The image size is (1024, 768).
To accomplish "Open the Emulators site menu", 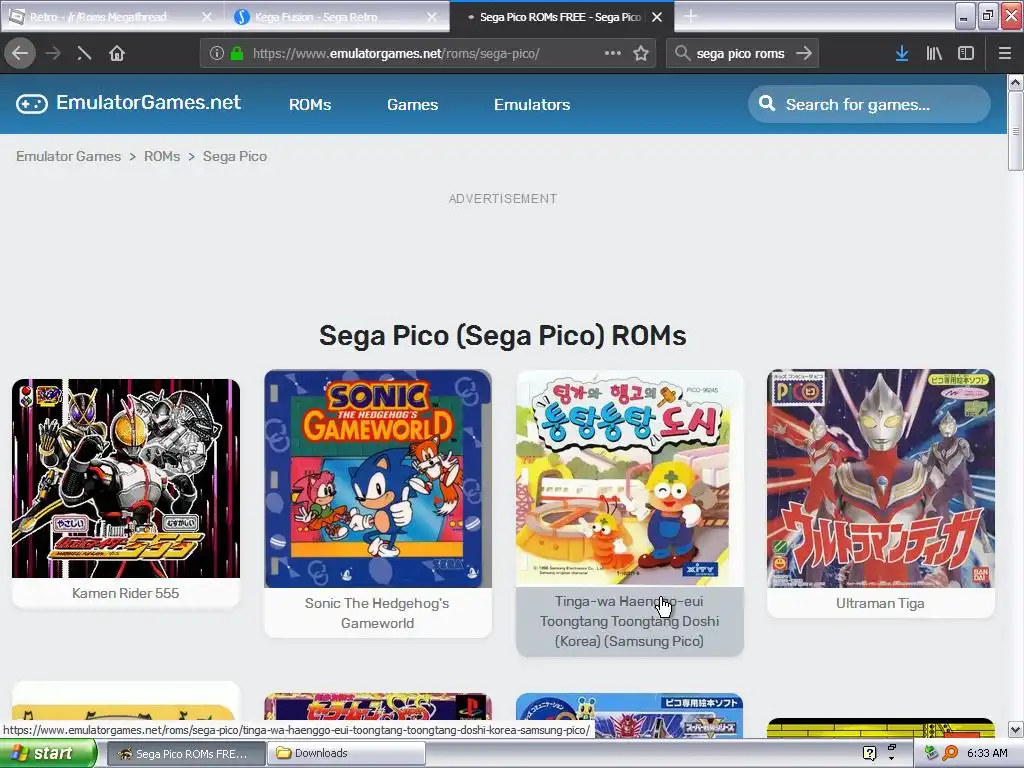I will pos(532,104).
